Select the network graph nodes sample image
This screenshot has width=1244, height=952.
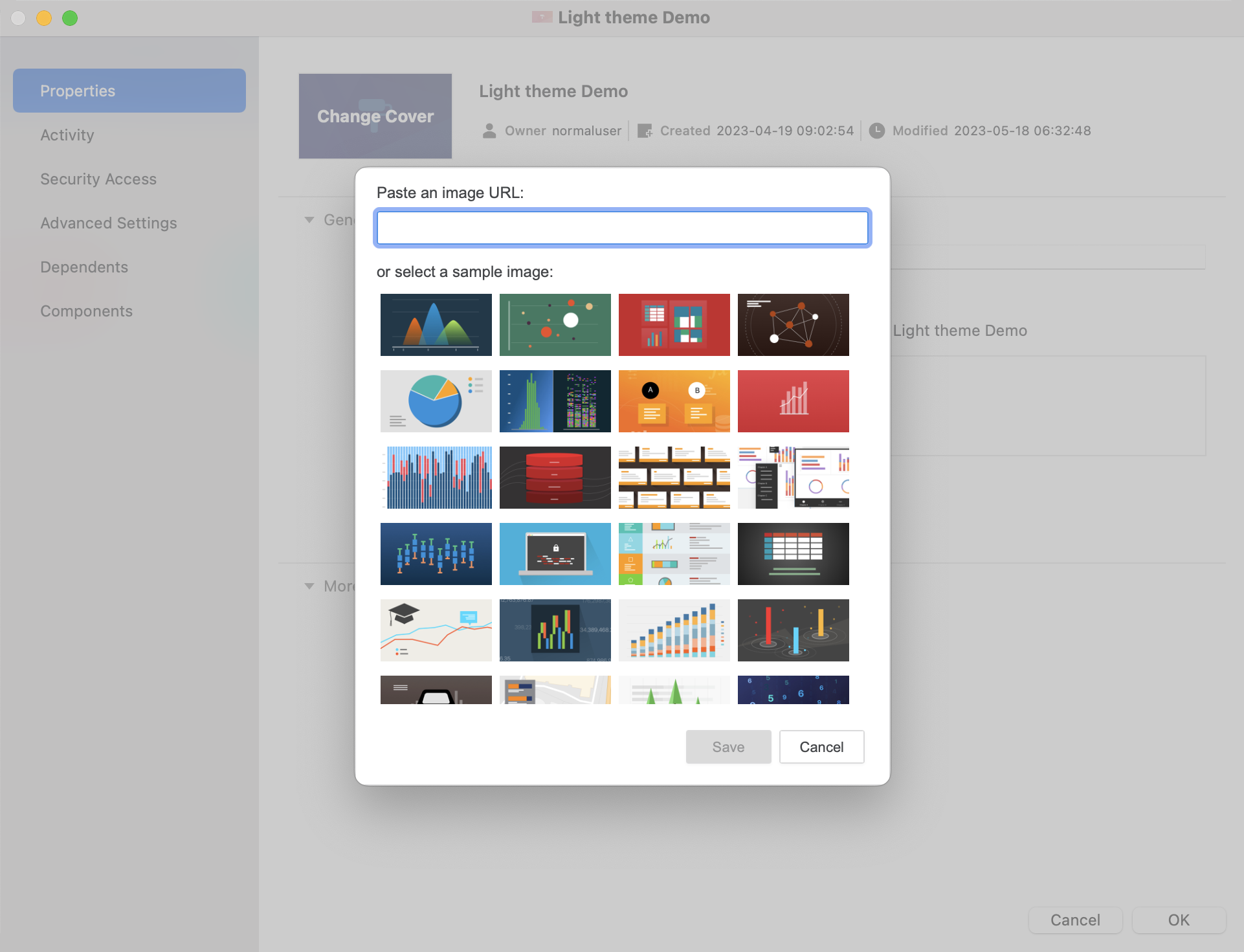(793, 324)
